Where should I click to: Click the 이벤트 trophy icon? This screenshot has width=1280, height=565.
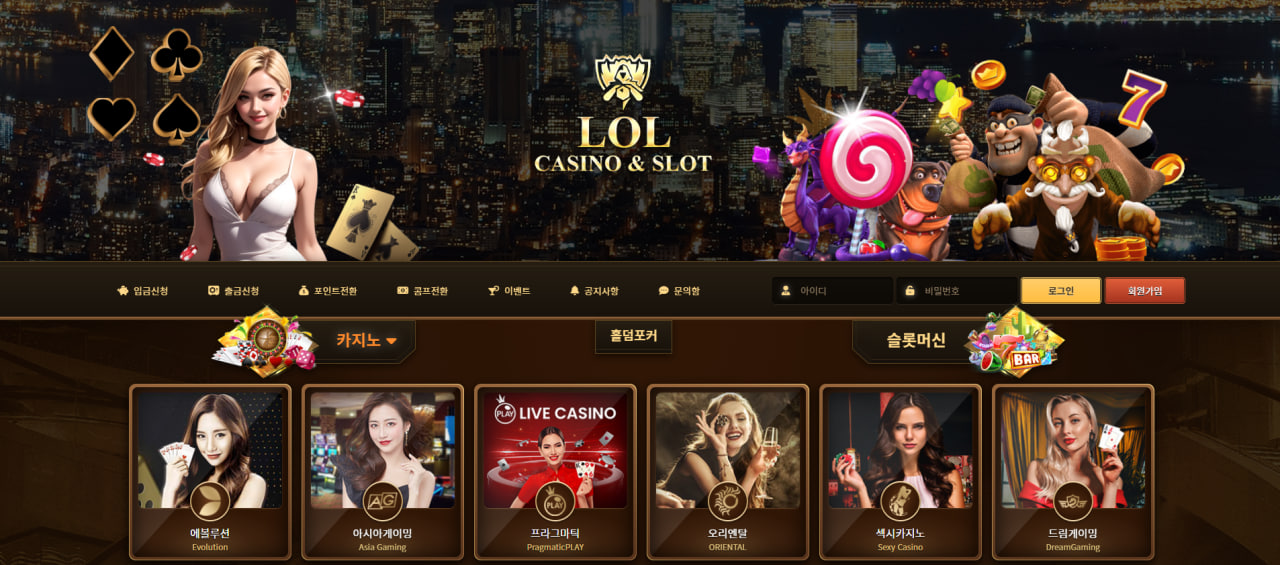pos(493,291)
